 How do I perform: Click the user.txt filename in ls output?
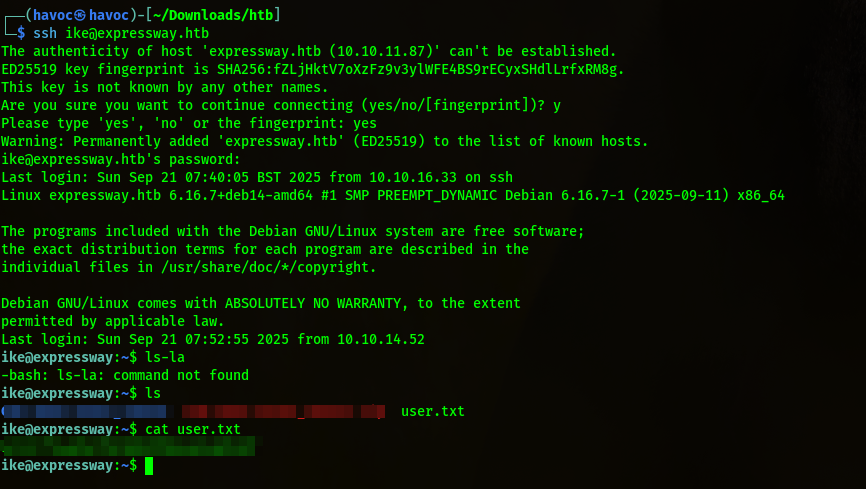[432, 411]
